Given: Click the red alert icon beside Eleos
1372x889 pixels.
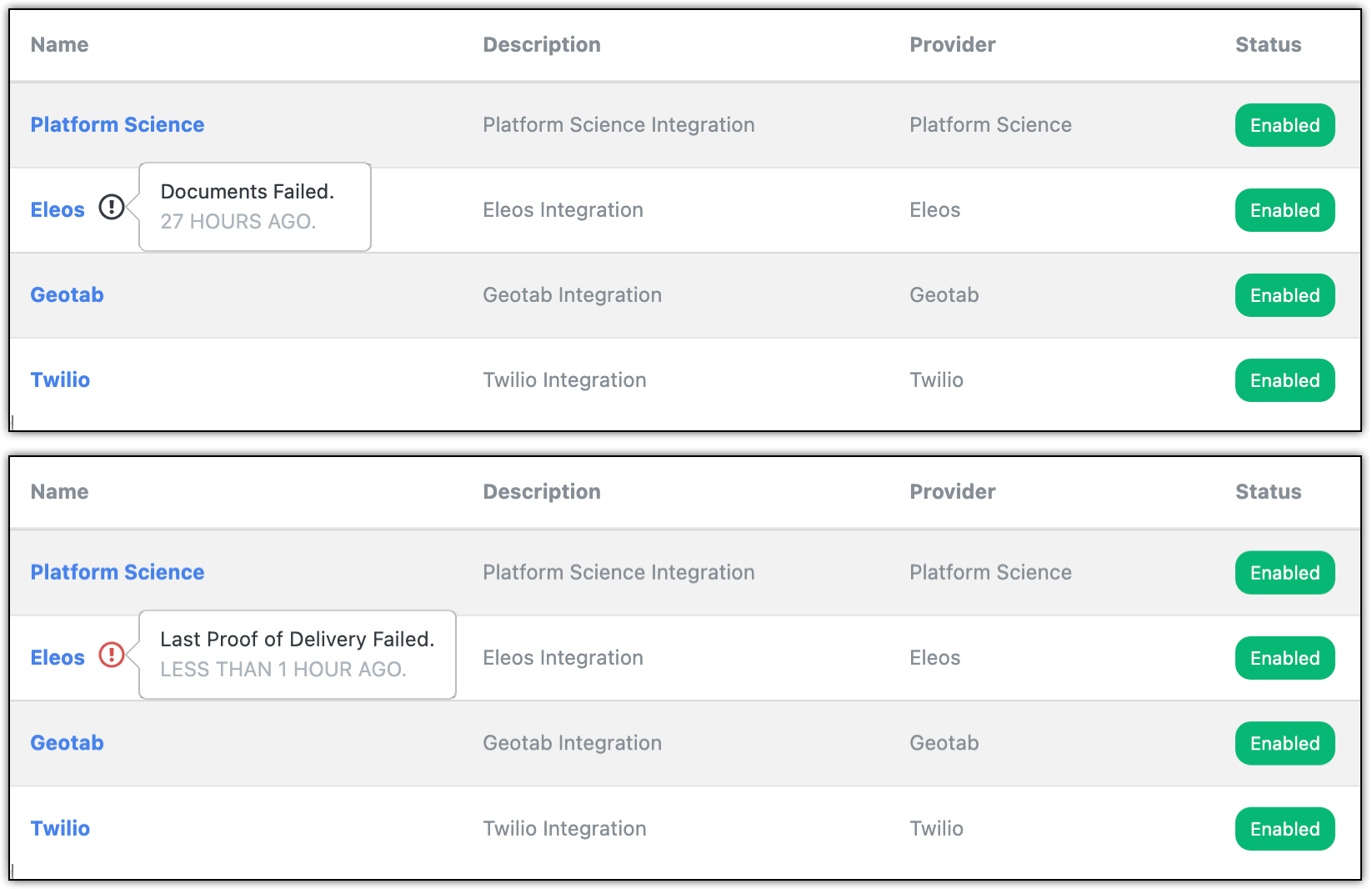Looking at the screenshot, I should (x=112, y=655).
